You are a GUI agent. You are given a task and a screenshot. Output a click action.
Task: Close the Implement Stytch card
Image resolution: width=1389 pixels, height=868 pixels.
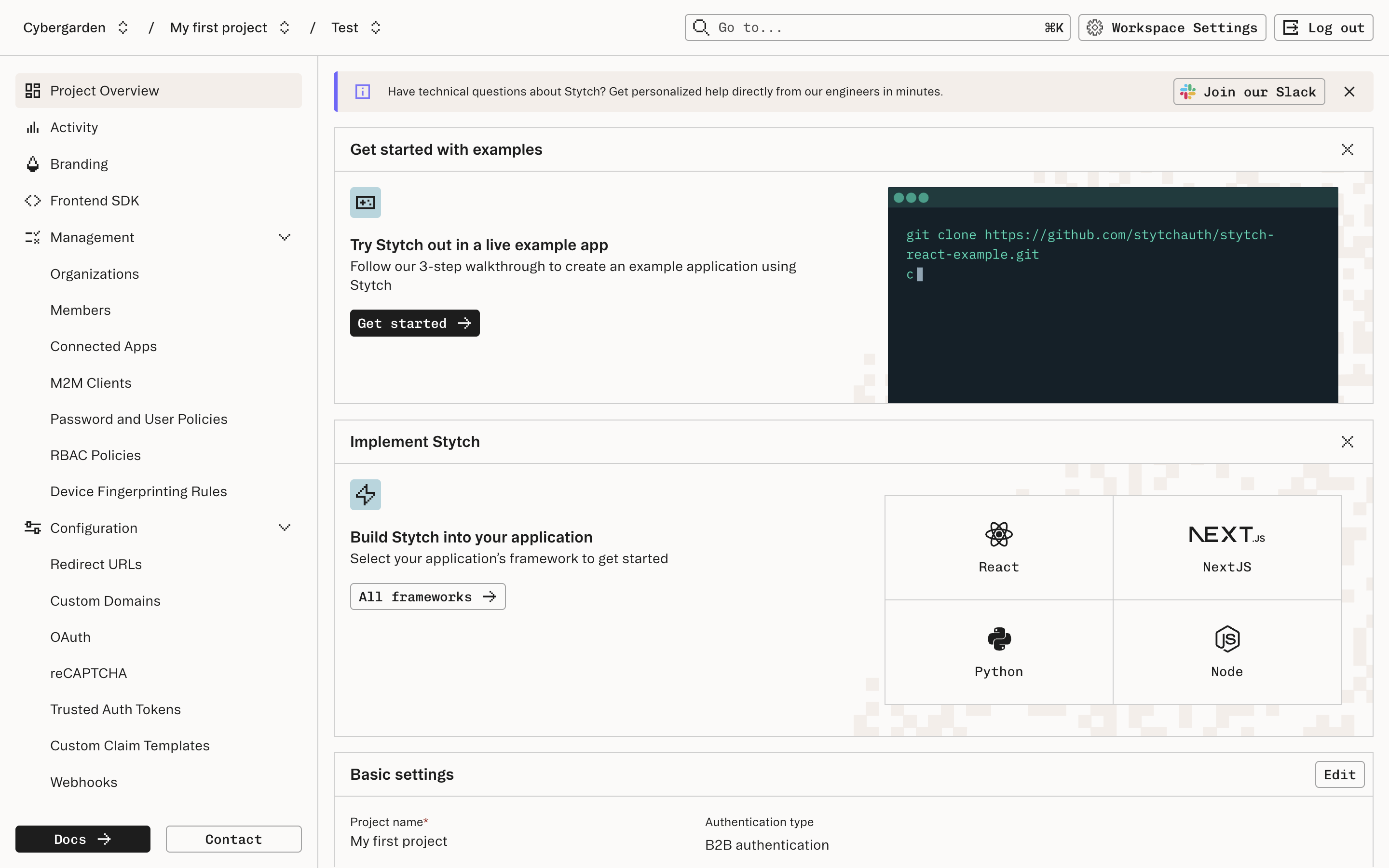tap(1347, 442)
